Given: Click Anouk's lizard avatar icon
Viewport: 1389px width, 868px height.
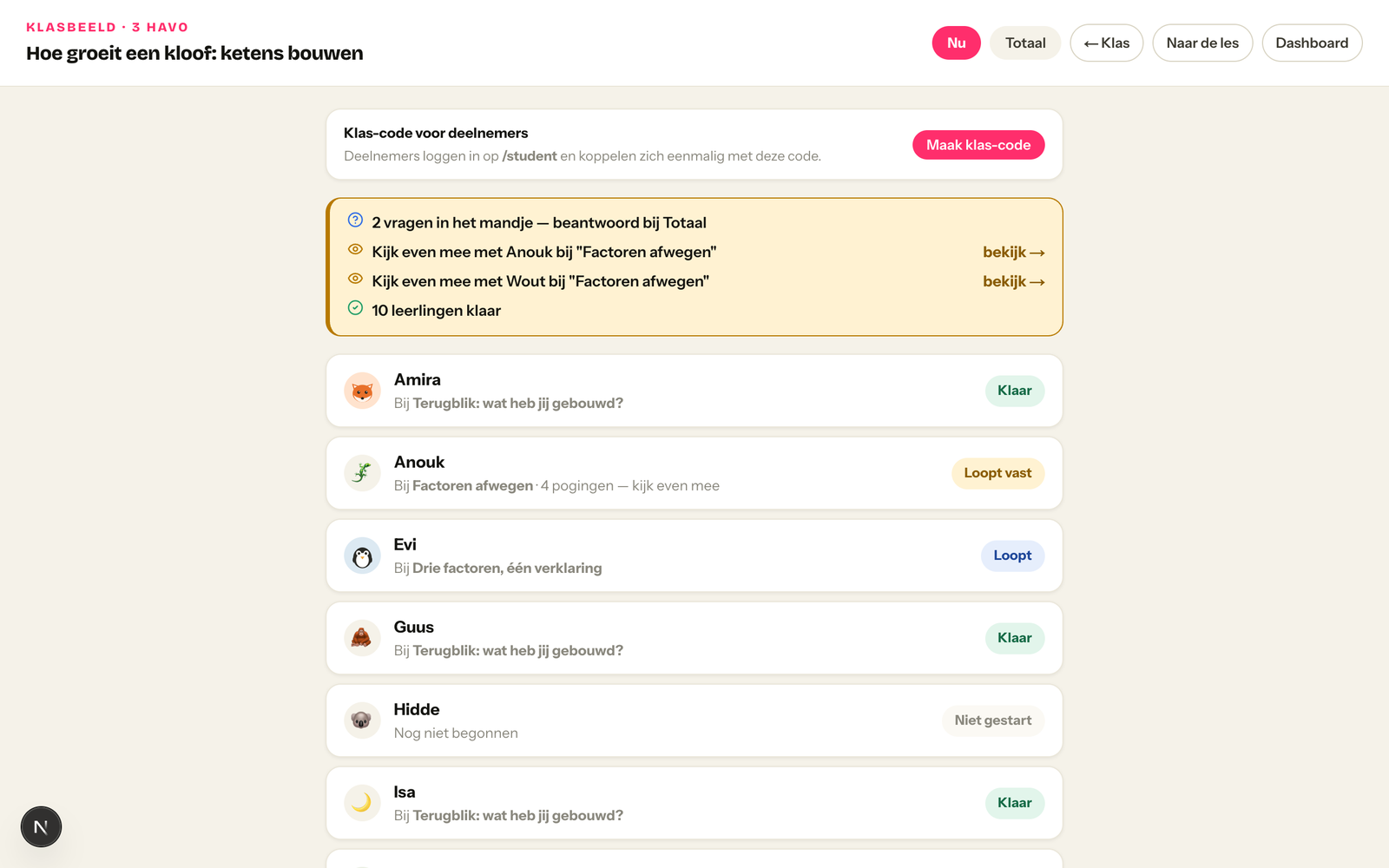Looking at the screenshot, I should pos(362,473).
